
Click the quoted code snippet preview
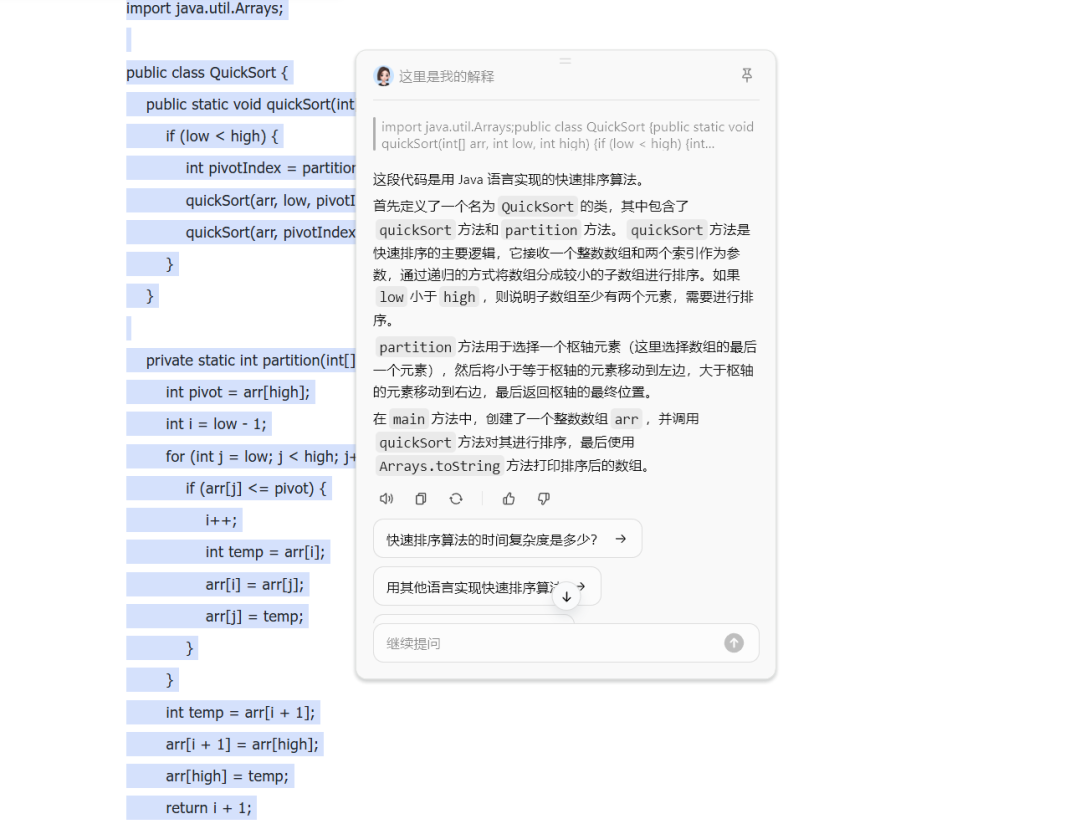566,135
